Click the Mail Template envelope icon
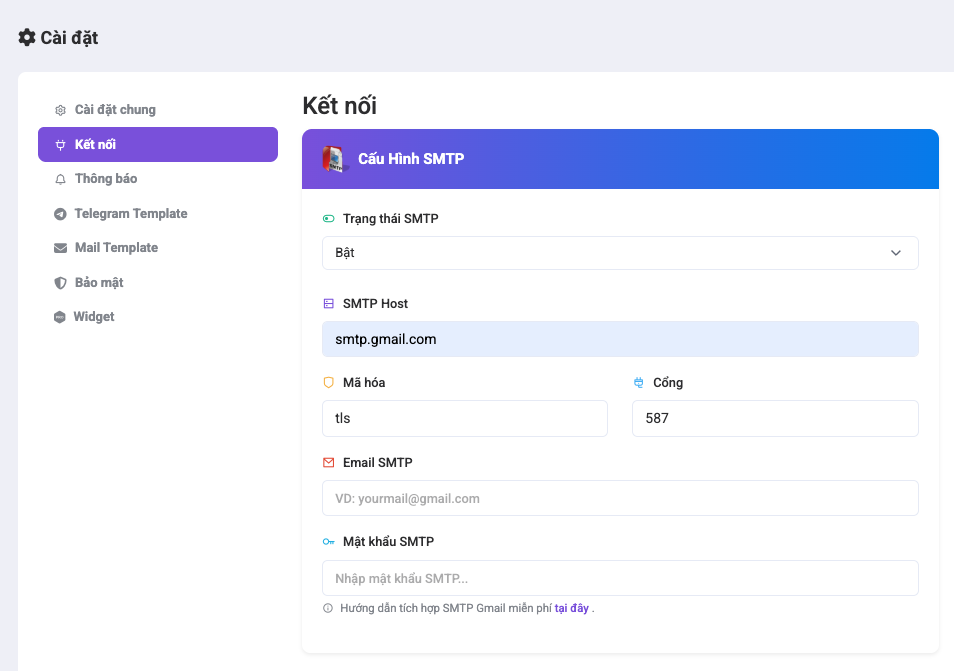The width and height of the screenshot is (954, 671). 60,248
